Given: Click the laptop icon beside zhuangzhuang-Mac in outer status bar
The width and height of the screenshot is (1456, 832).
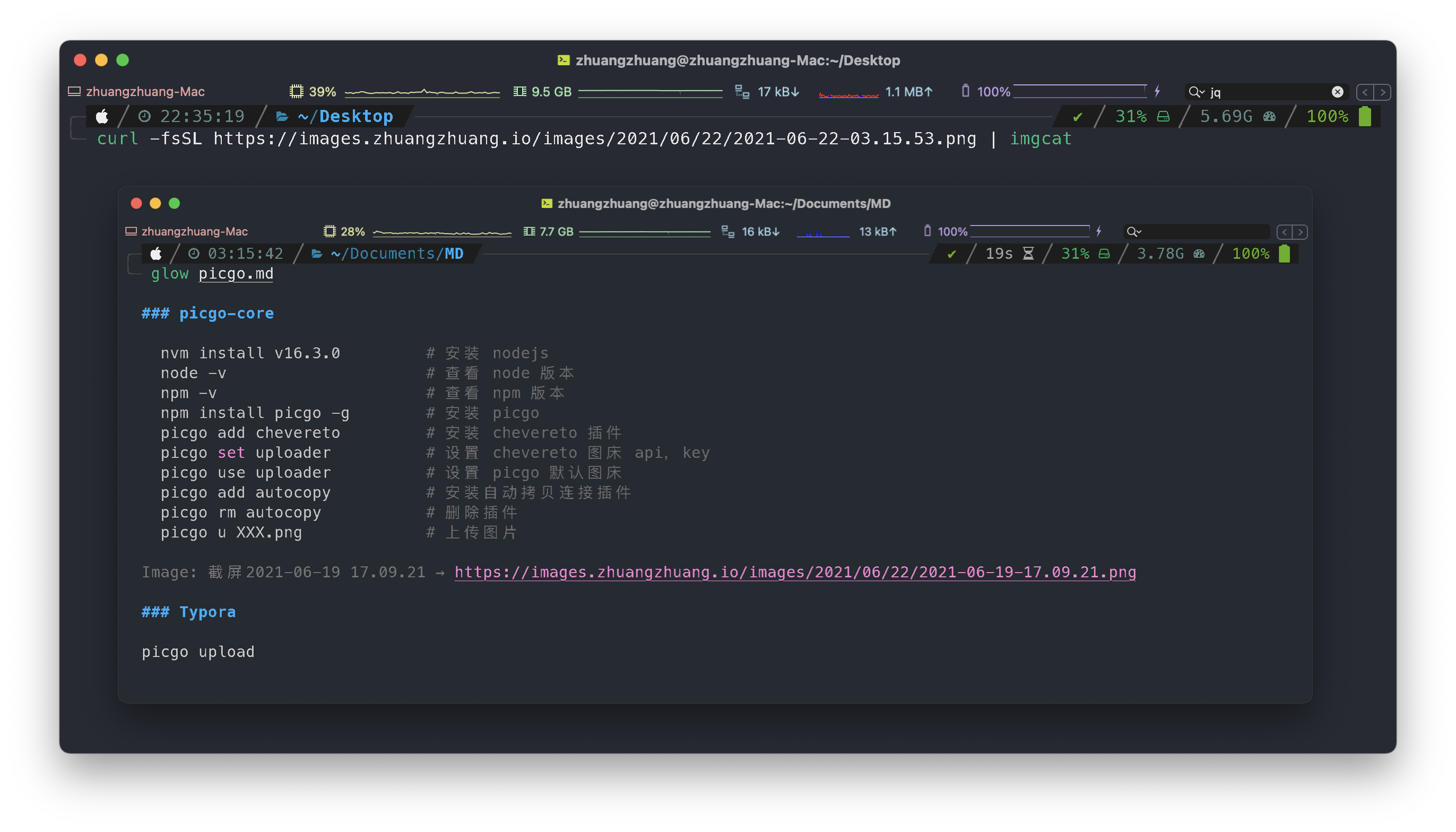Looking at the screenshot, I should (x=74, y=91).
